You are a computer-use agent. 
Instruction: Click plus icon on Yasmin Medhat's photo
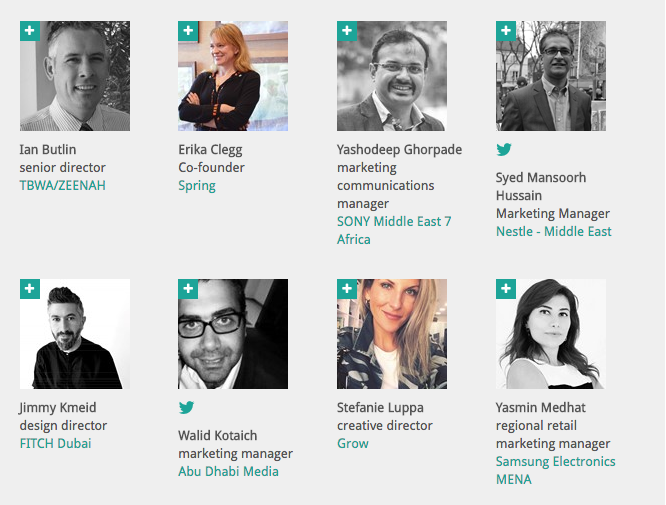[505, 289]
